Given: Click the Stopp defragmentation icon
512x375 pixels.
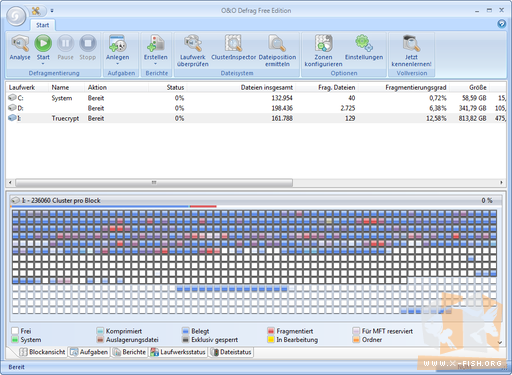Looking at the screenshot, I should [88, 43].
